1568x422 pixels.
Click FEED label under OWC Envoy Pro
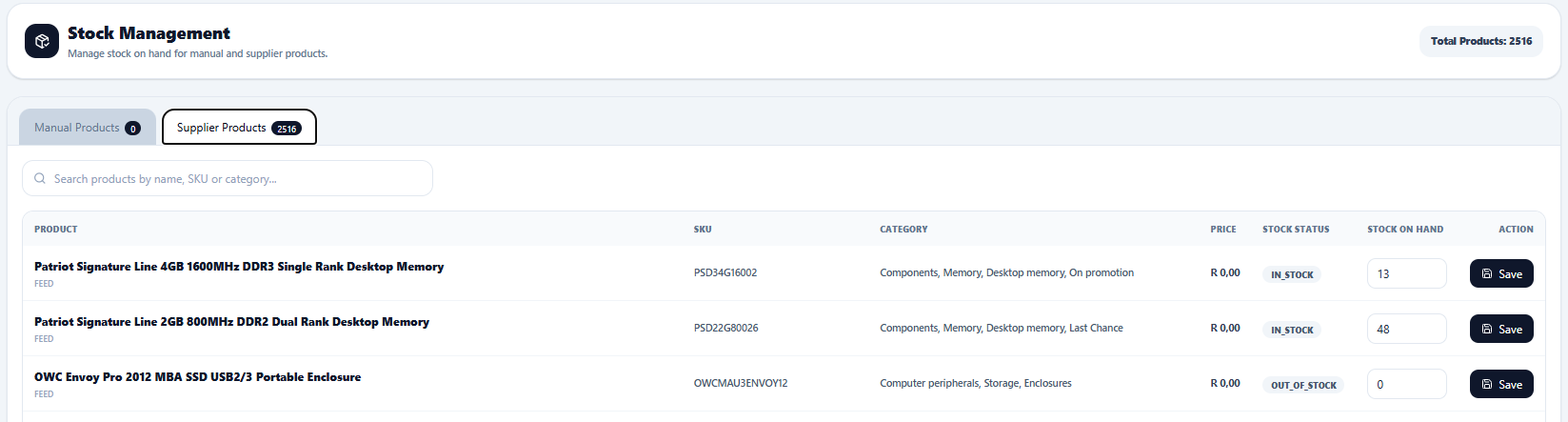[44, 394]
